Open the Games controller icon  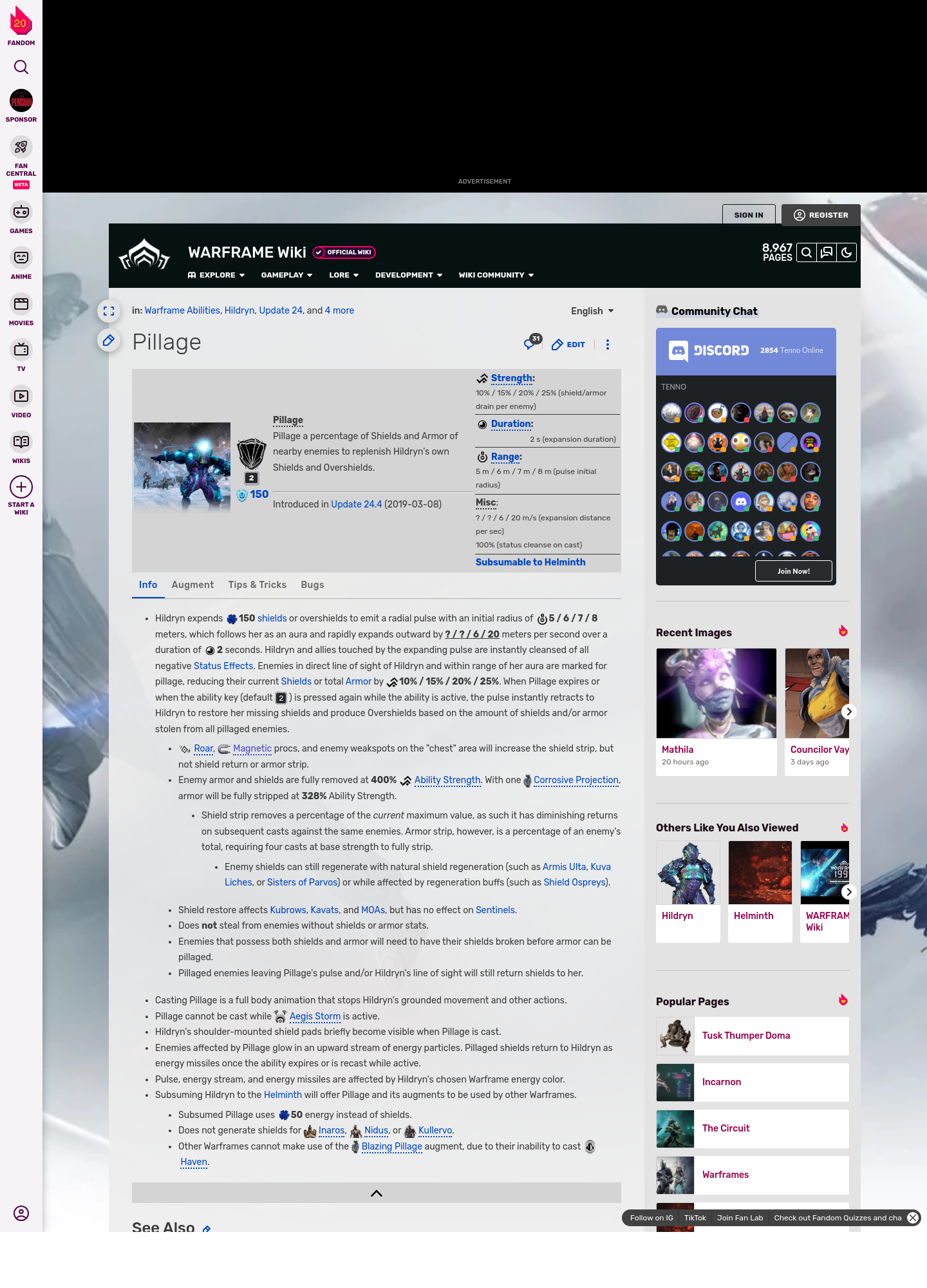pyautogui.click(x=21, y=211)
